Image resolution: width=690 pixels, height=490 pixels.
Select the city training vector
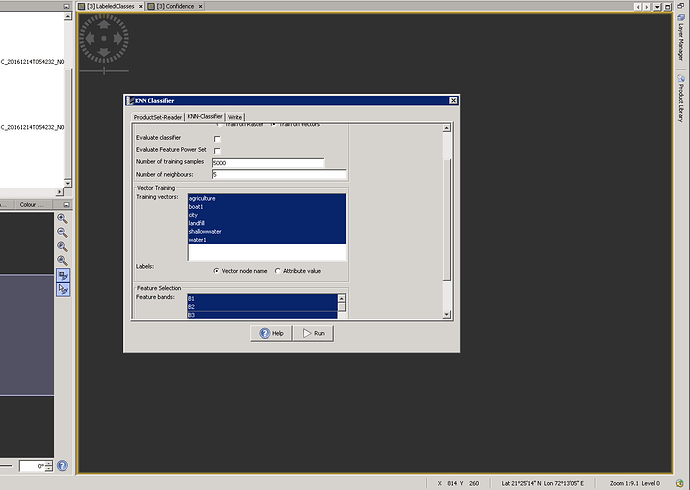[x=267, y=215]
